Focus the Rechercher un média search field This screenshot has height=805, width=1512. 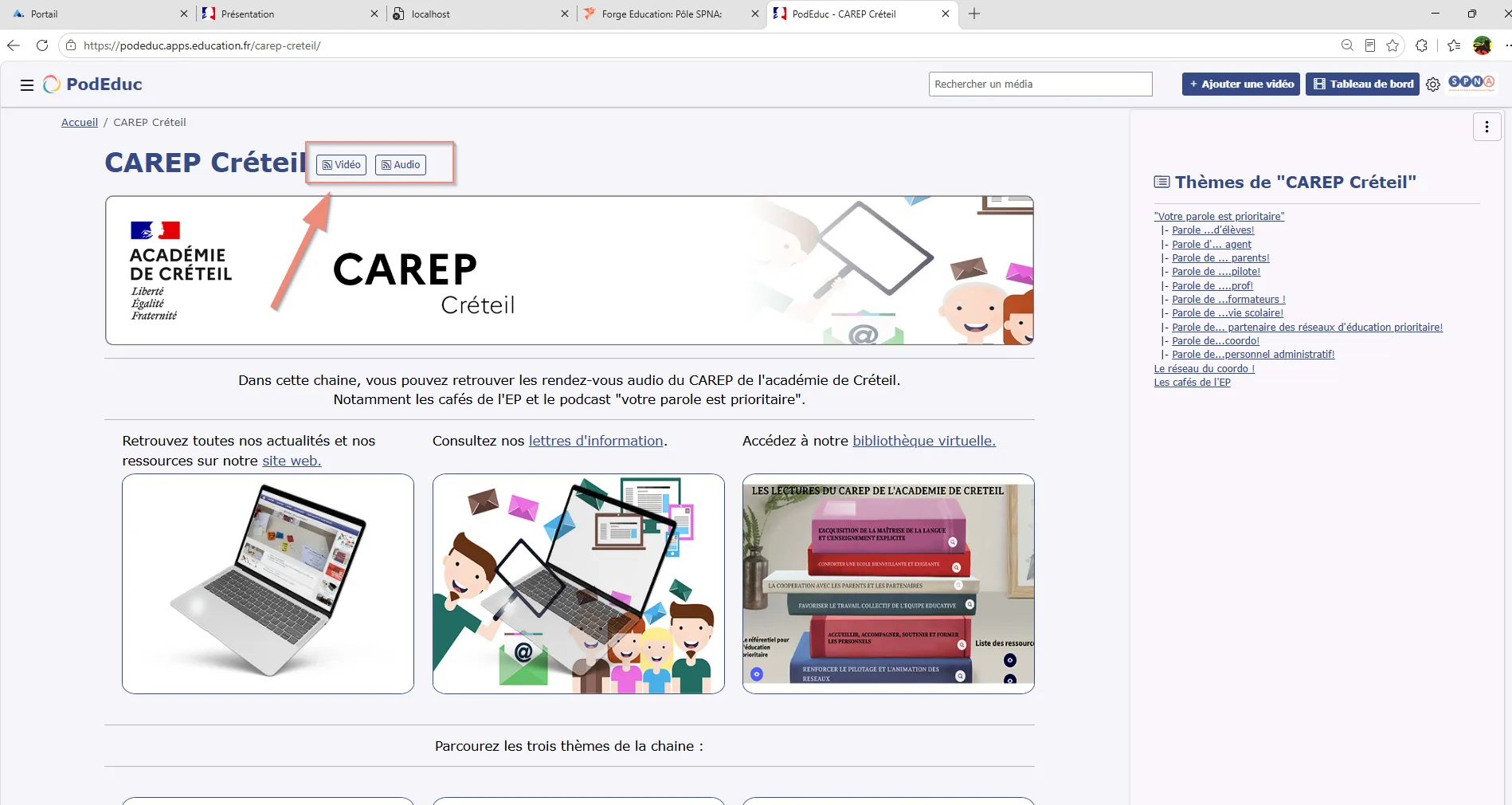1040,84
